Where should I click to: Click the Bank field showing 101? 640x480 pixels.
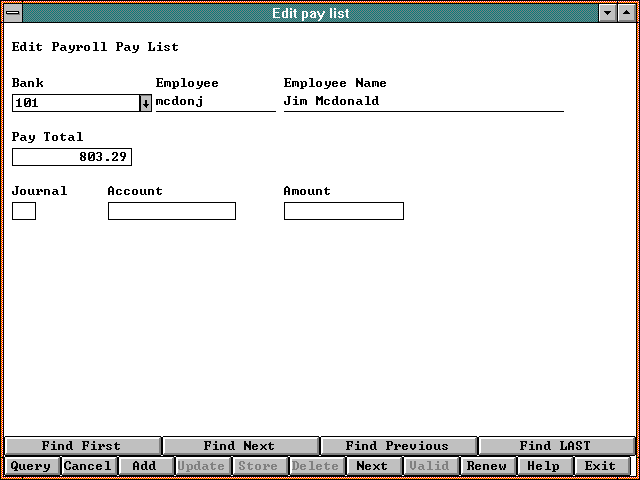coord(75,103)
